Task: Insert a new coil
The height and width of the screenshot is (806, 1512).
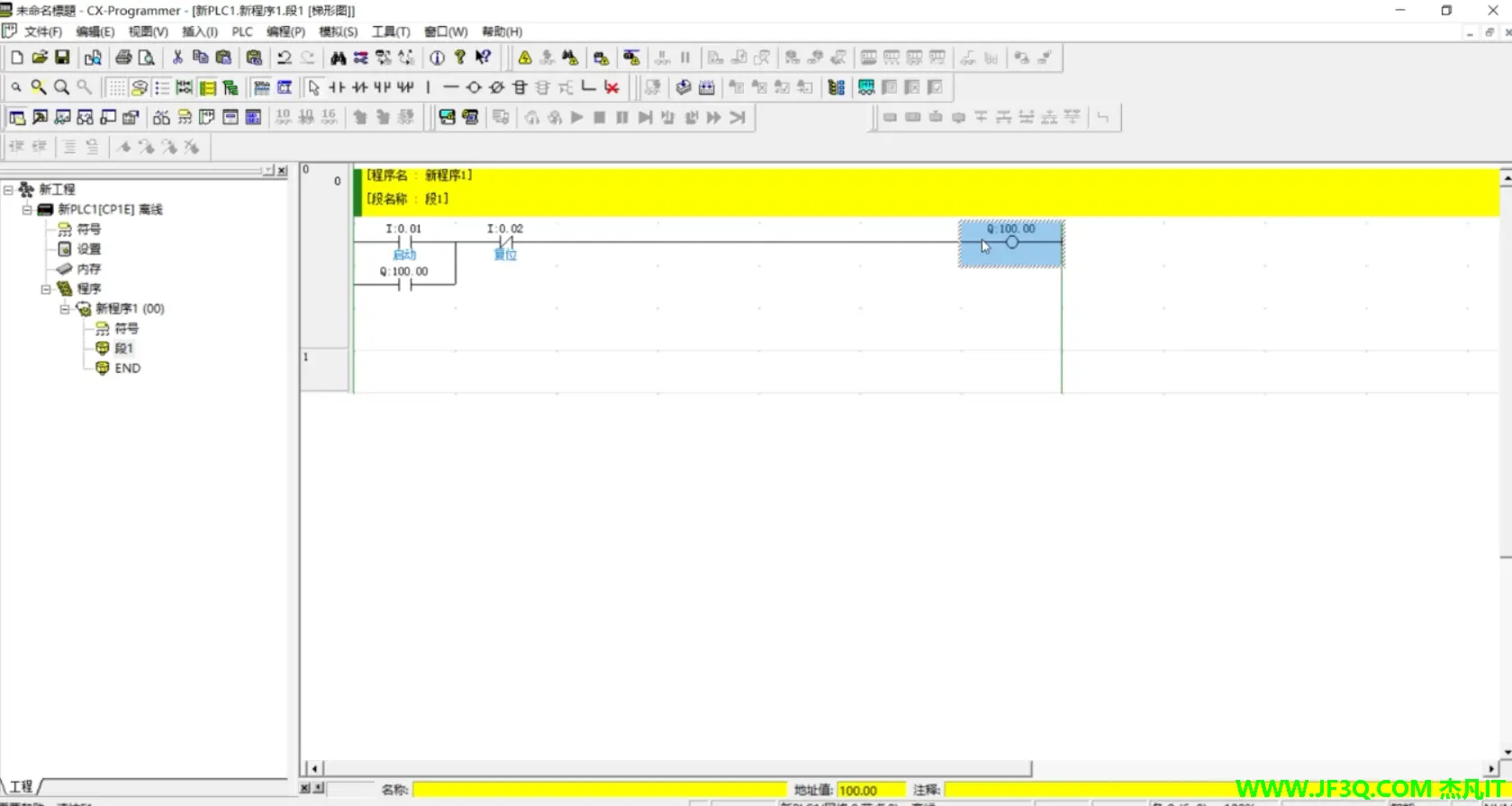Action: pos(474,87)
